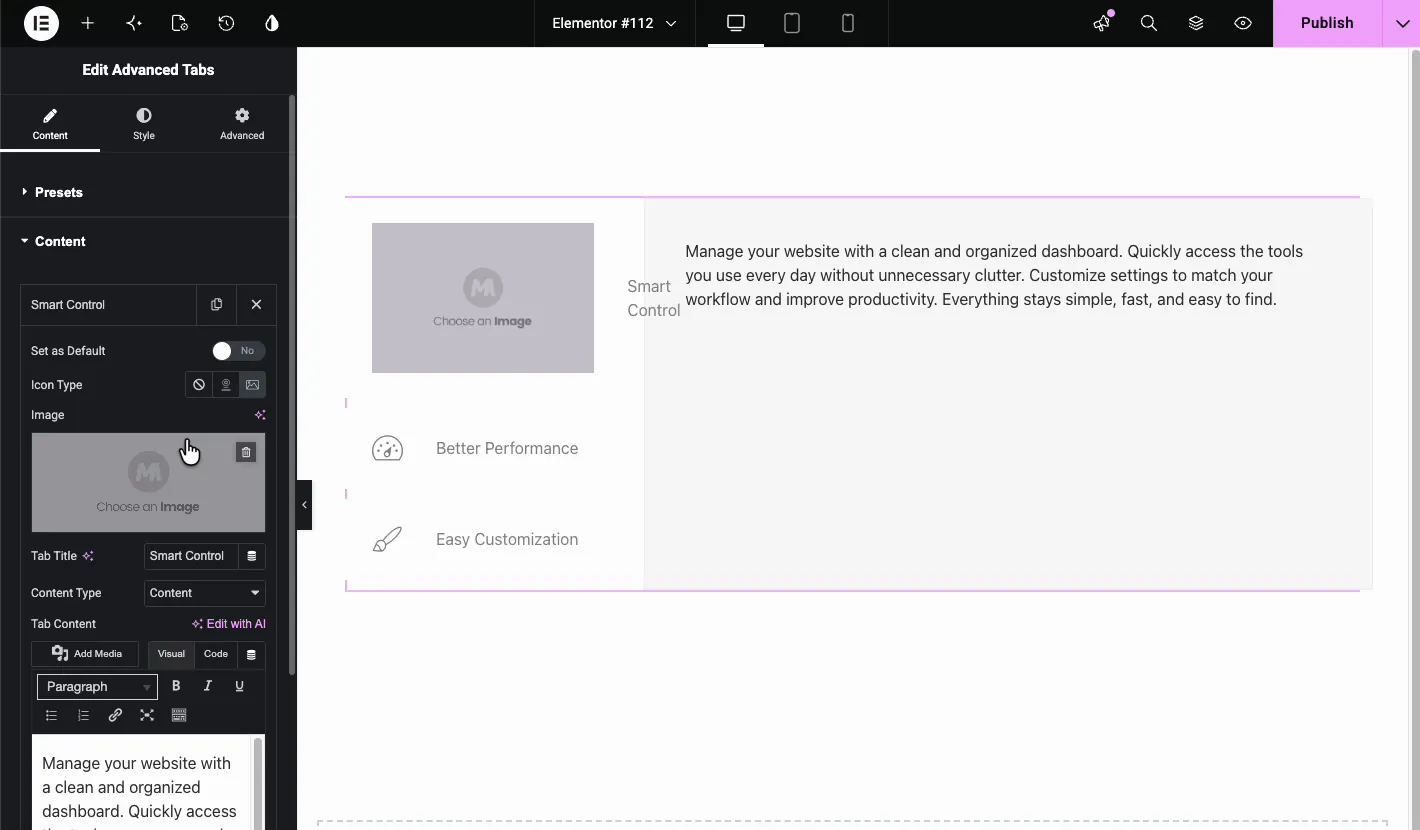
Task: Click the Choose an Image thumbnail in panel
Action: [148, 482]
